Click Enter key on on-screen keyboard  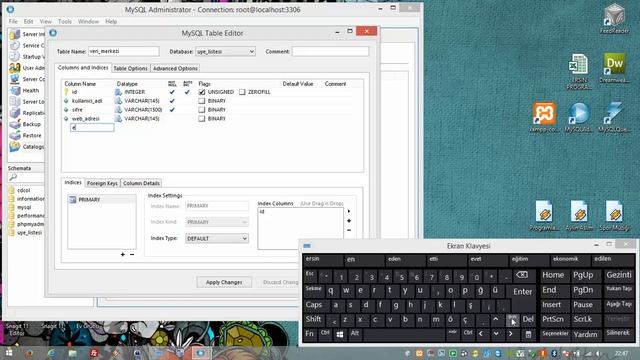[x=522, y=291]
